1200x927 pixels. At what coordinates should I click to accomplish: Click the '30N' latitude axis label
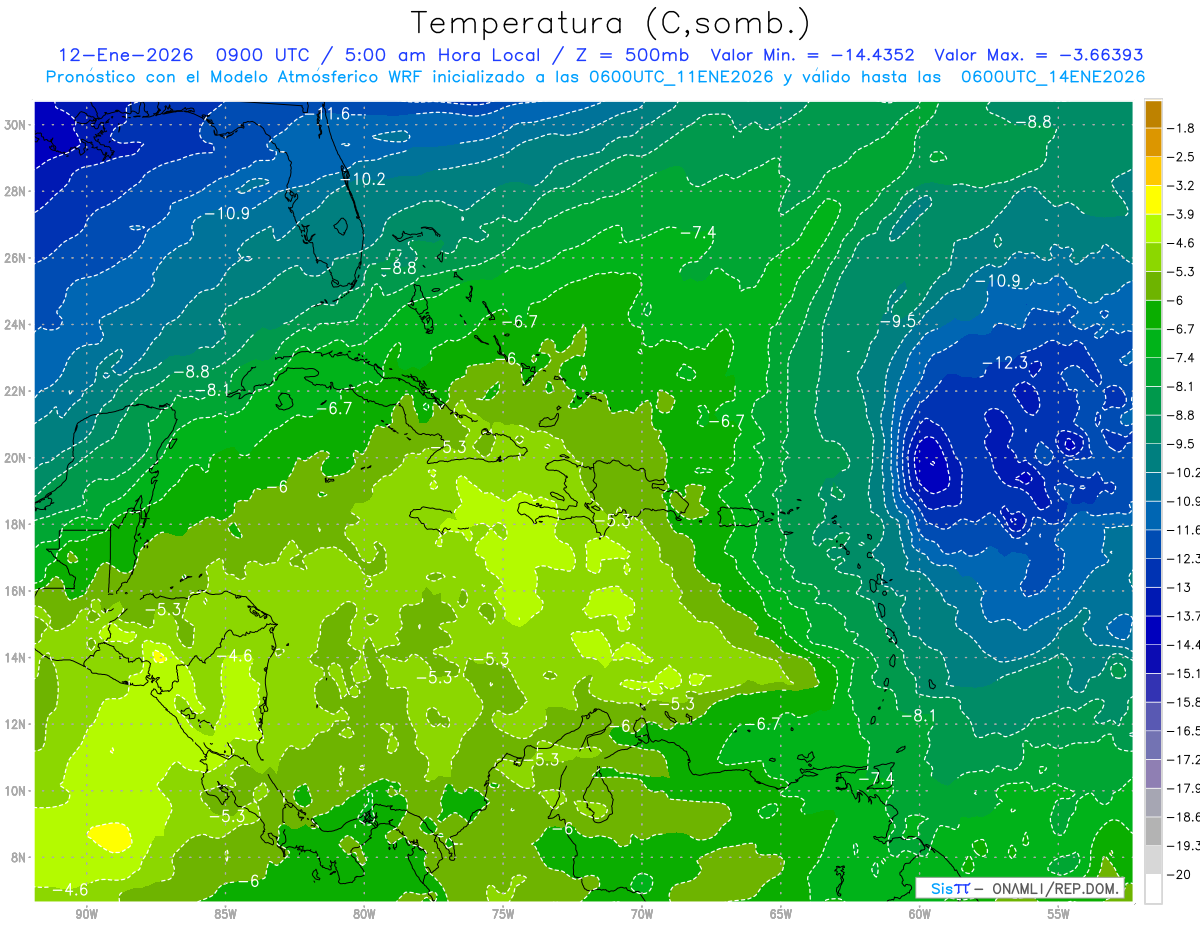coord(16,125)
